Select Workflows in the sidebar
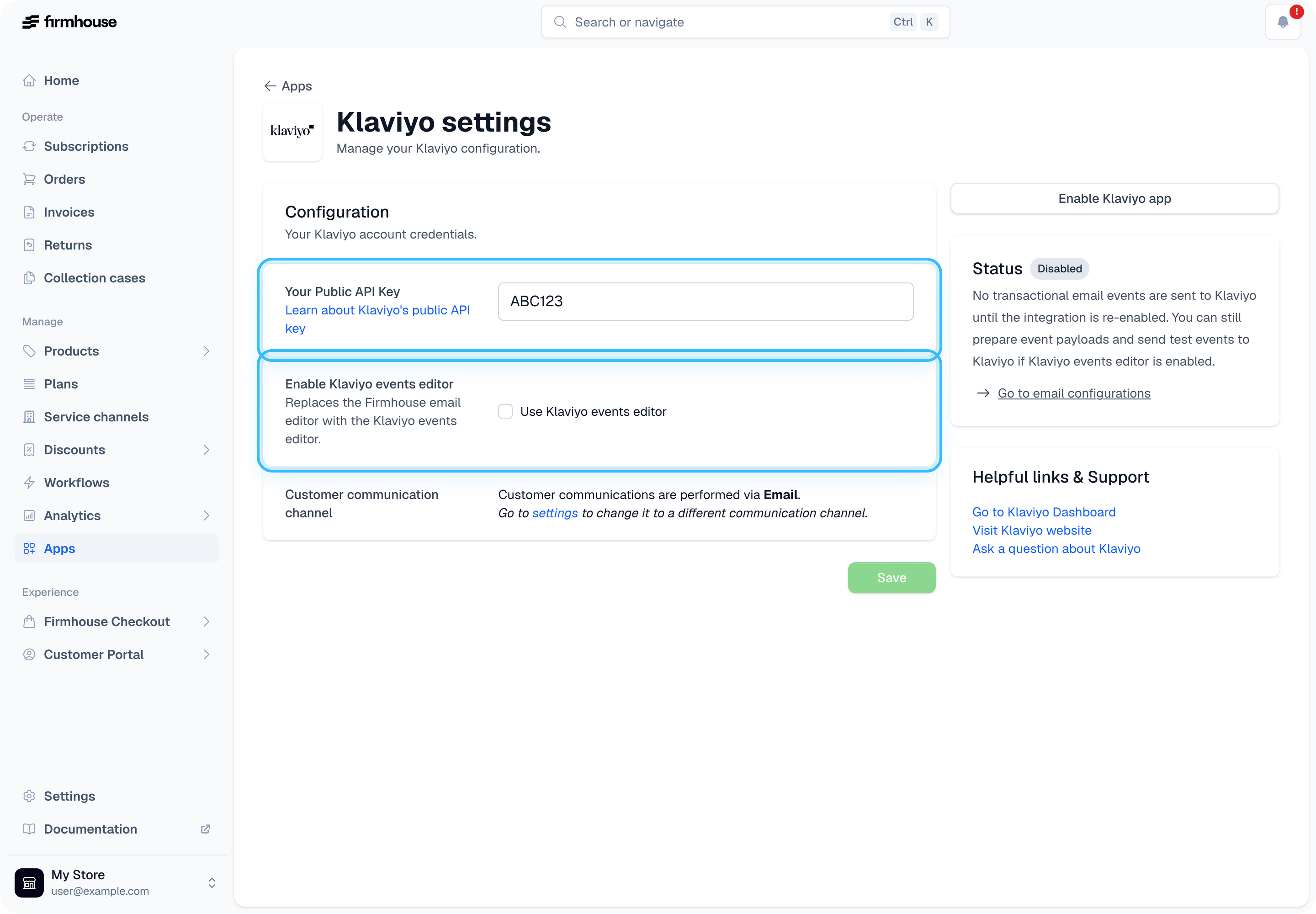Viewport: 1316px width, 914px height. pyautogui.click(x=117, y=483)
